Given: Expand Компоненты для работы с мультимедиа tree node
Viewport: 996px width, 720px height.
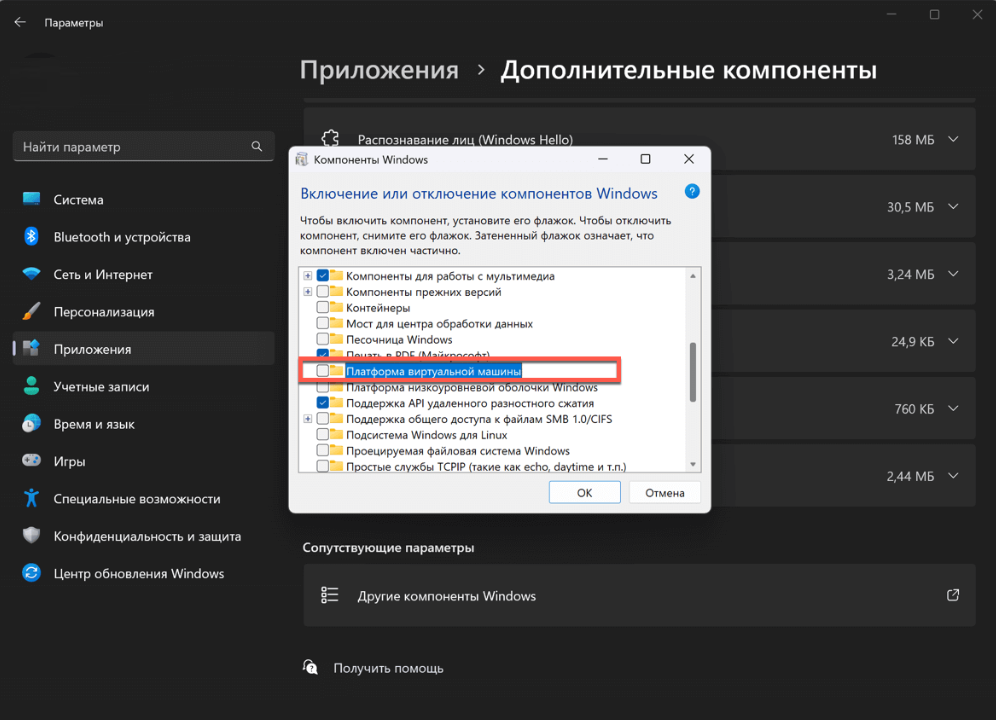Looking at the screenshot, I should (307, 276).
